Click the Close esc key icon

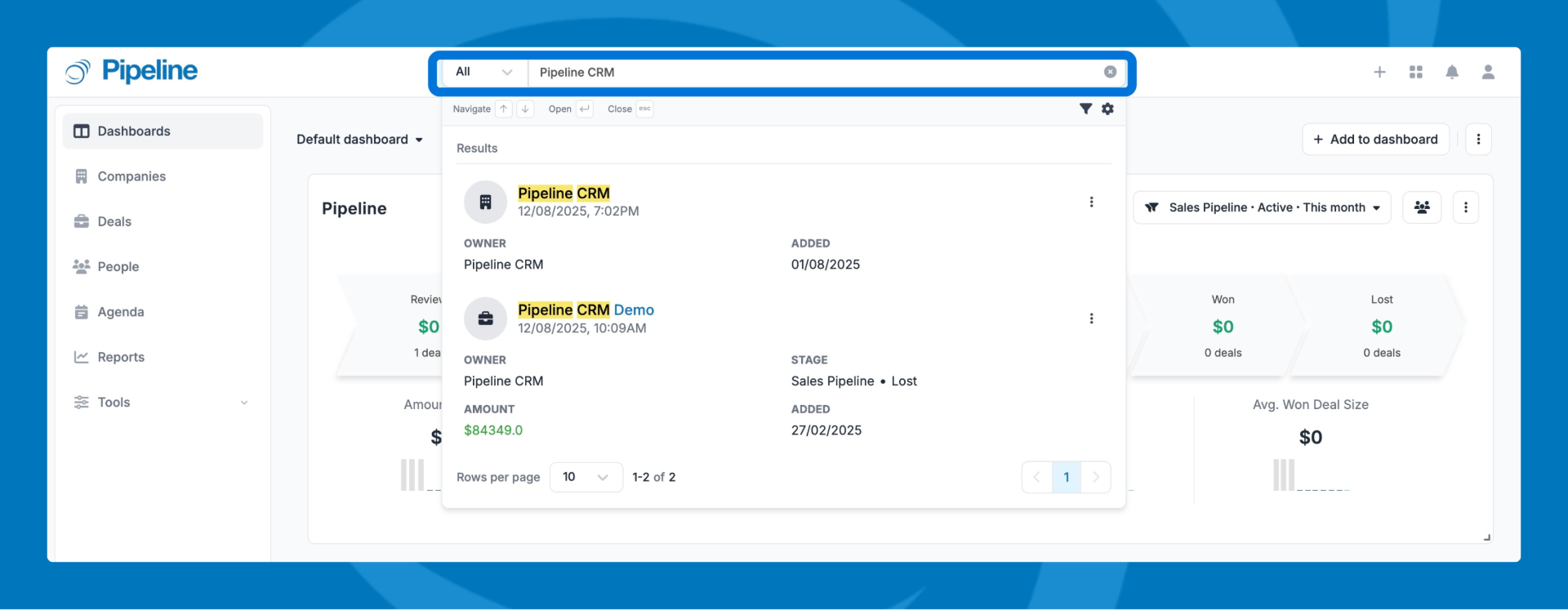coord(645,109)
